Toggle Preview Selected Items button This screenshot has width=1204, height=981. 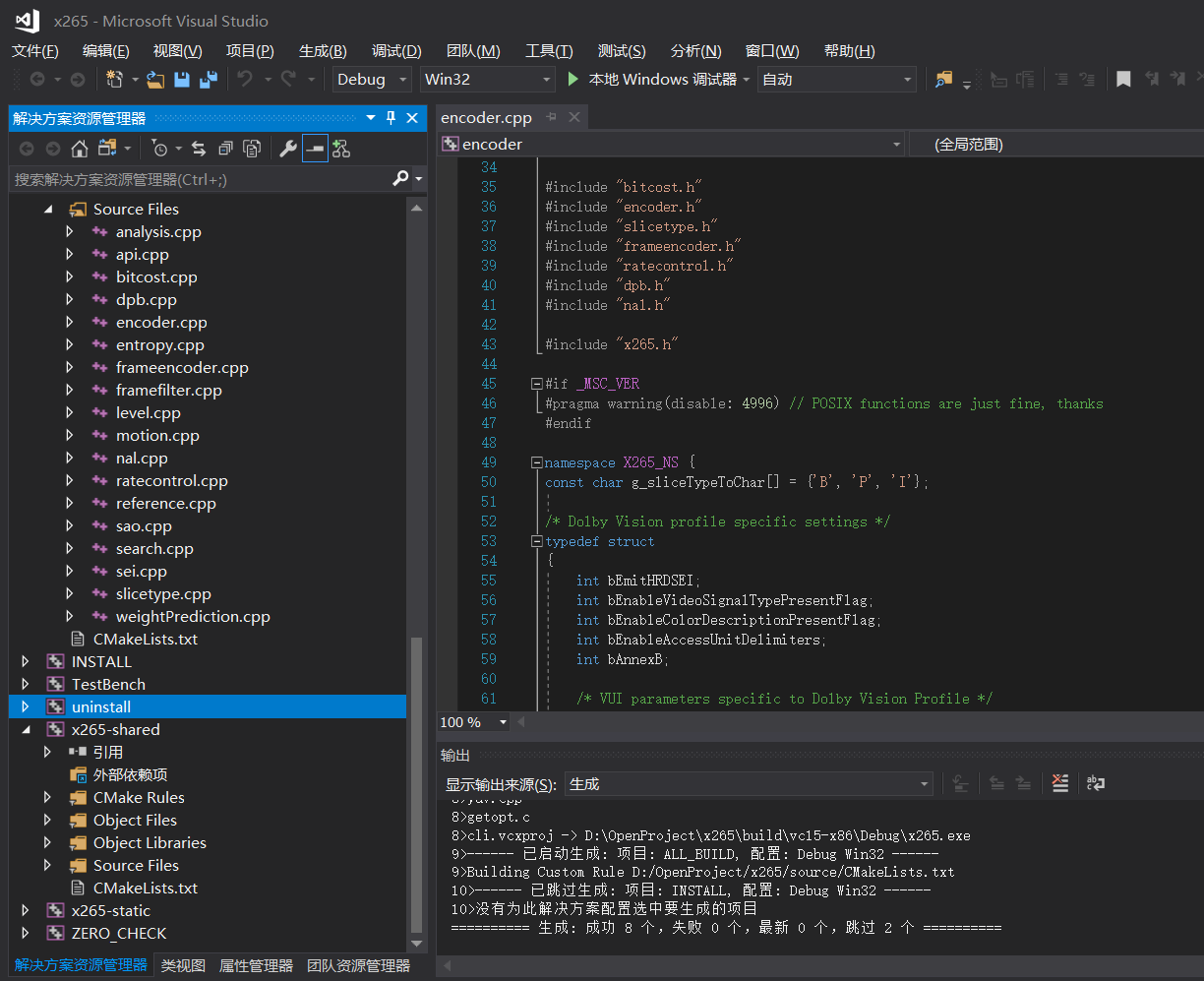coord(315,149)
